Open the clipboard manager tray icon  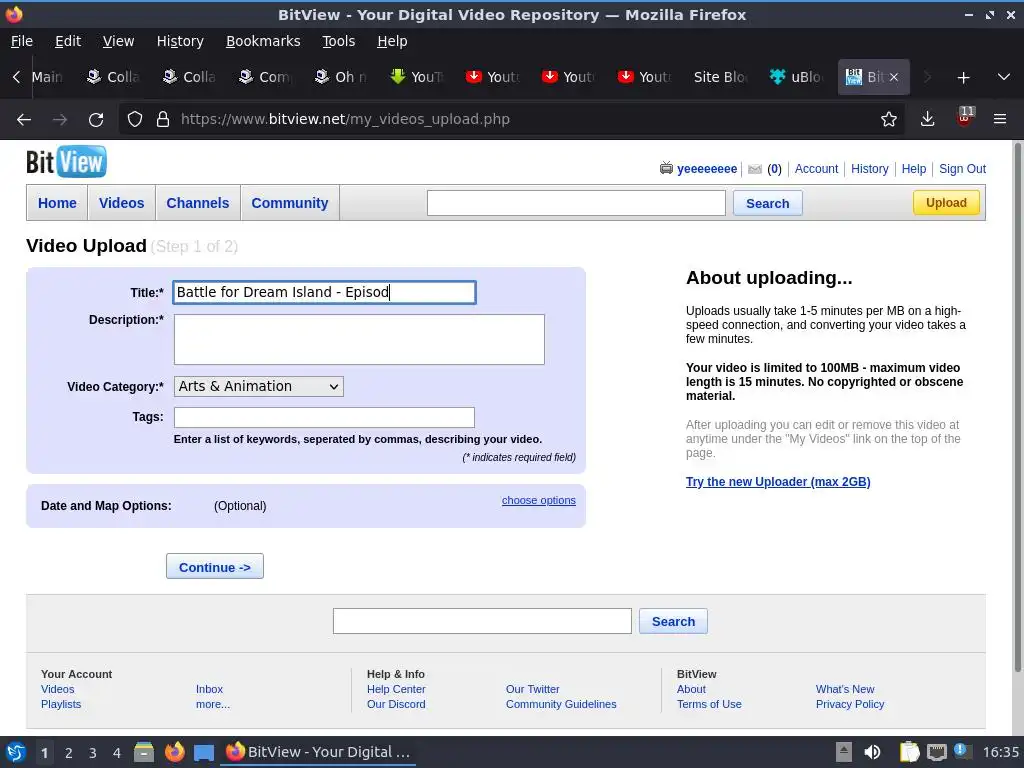(x=909, y=752)
